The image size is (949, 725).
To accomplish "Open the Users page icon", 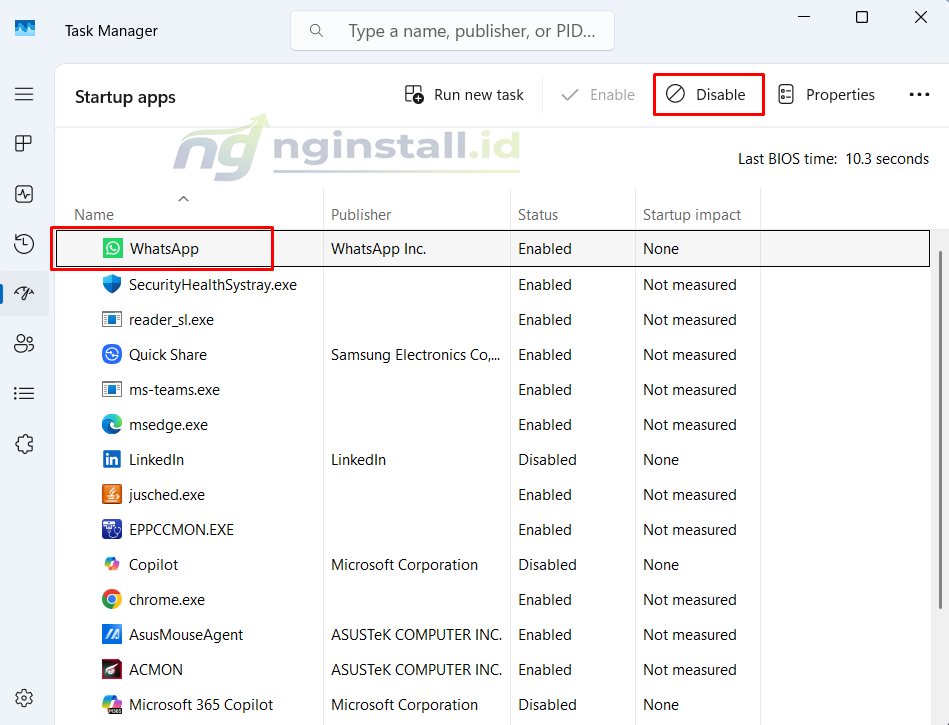I will (24, 343).
